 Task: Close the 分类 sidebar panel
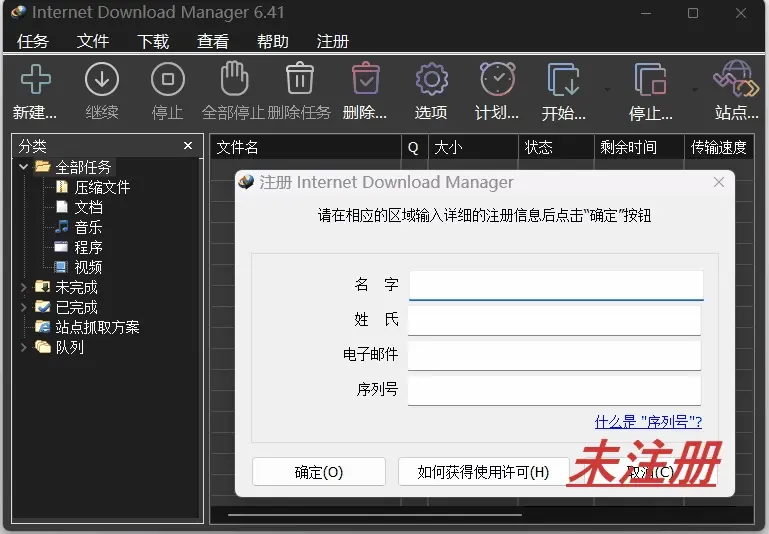(x=188, y=146)
